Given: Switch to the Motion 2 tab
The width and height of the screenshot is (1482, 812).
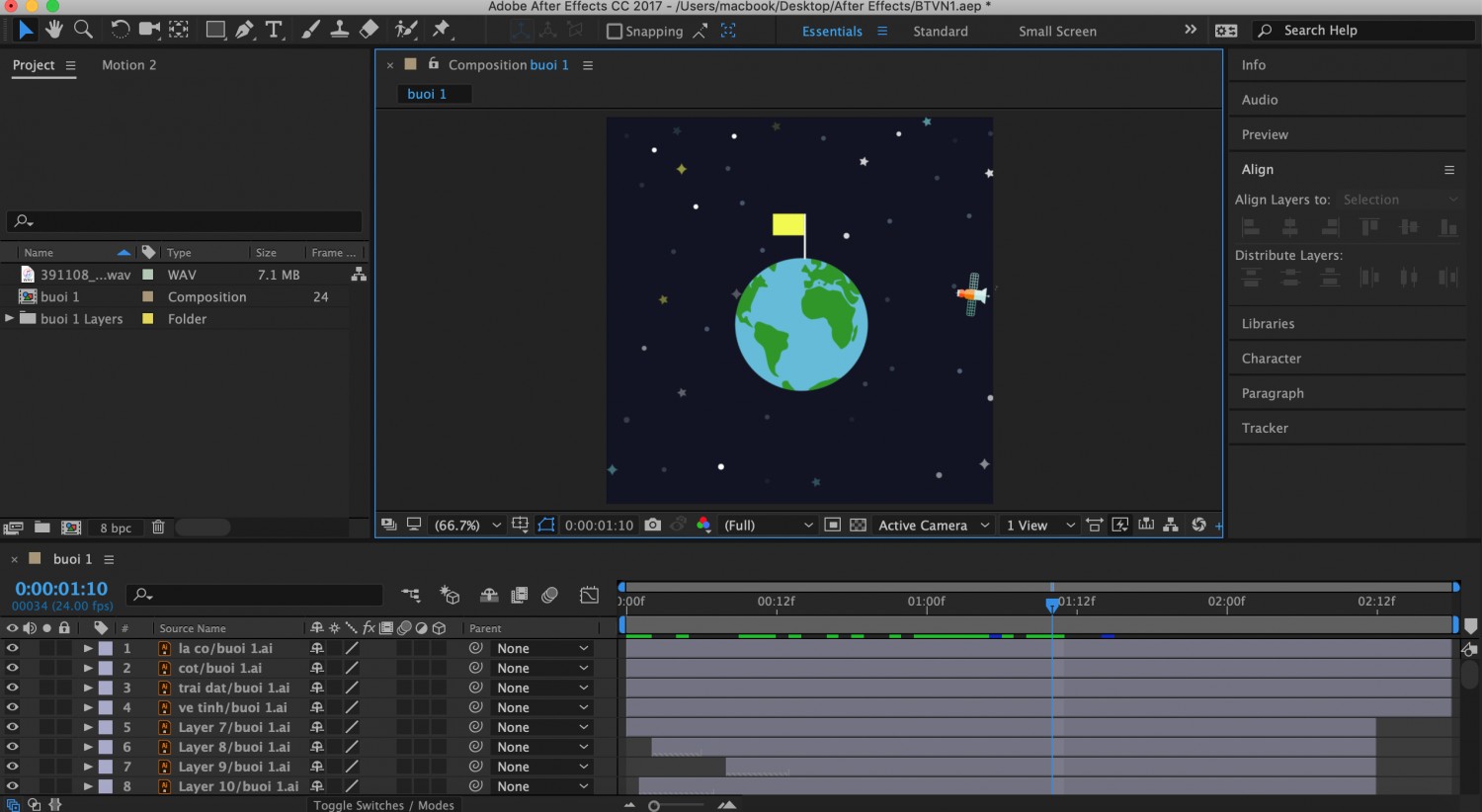Looking at the screenshot, I should (129, 65).
